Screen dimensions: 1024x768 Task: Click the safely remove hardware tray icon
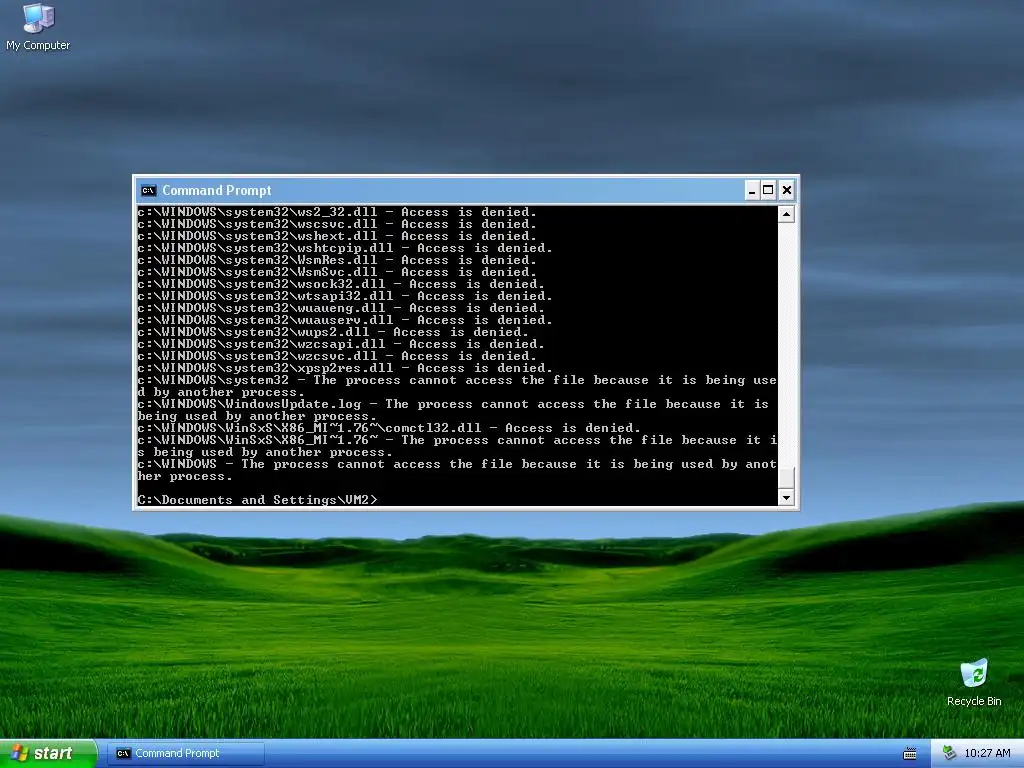pyautogui.click(x=949, y=753)
